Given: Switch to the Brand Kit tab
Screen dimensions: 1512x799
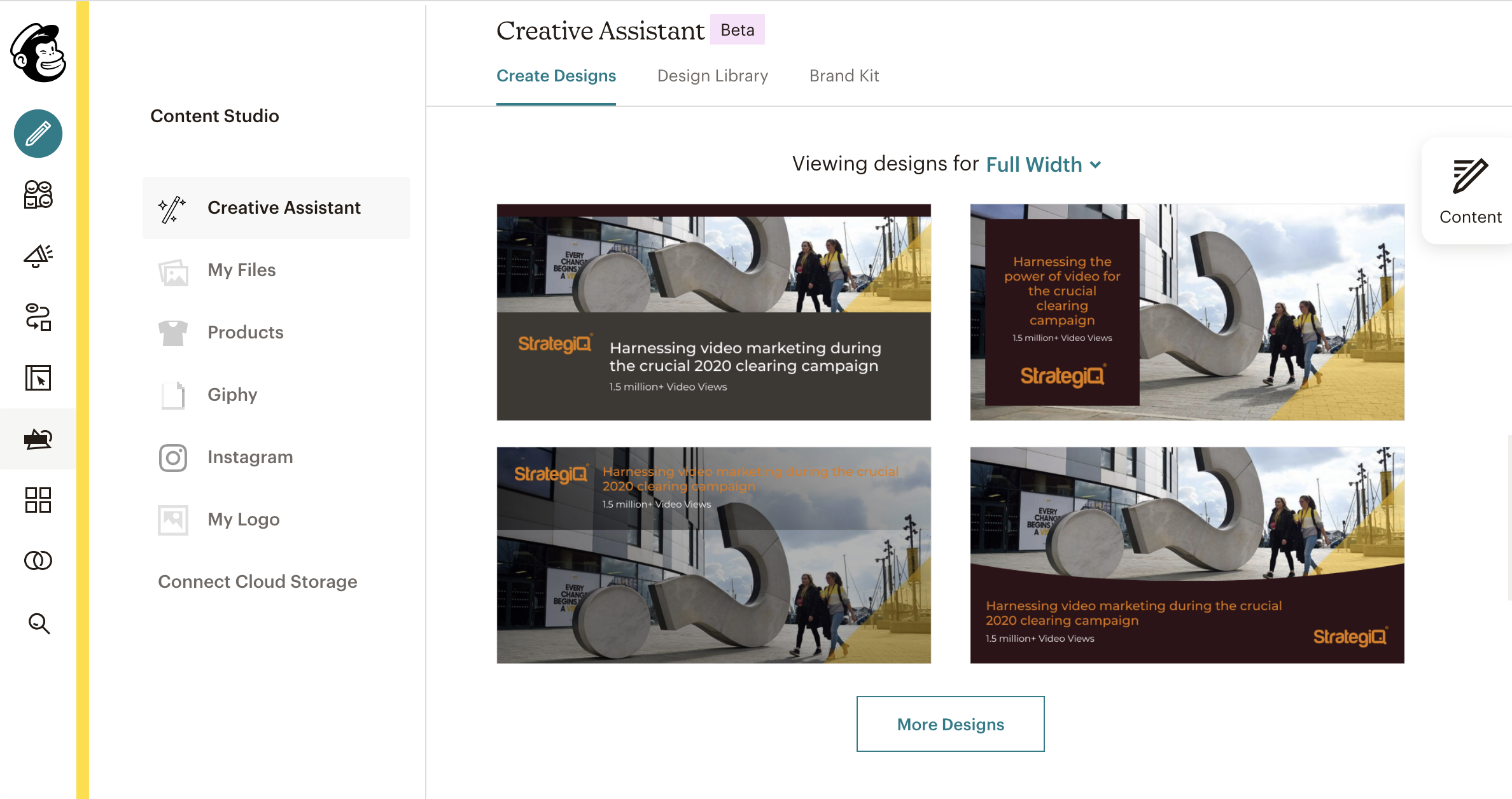Looking at the screenshot, I should 844,76.
